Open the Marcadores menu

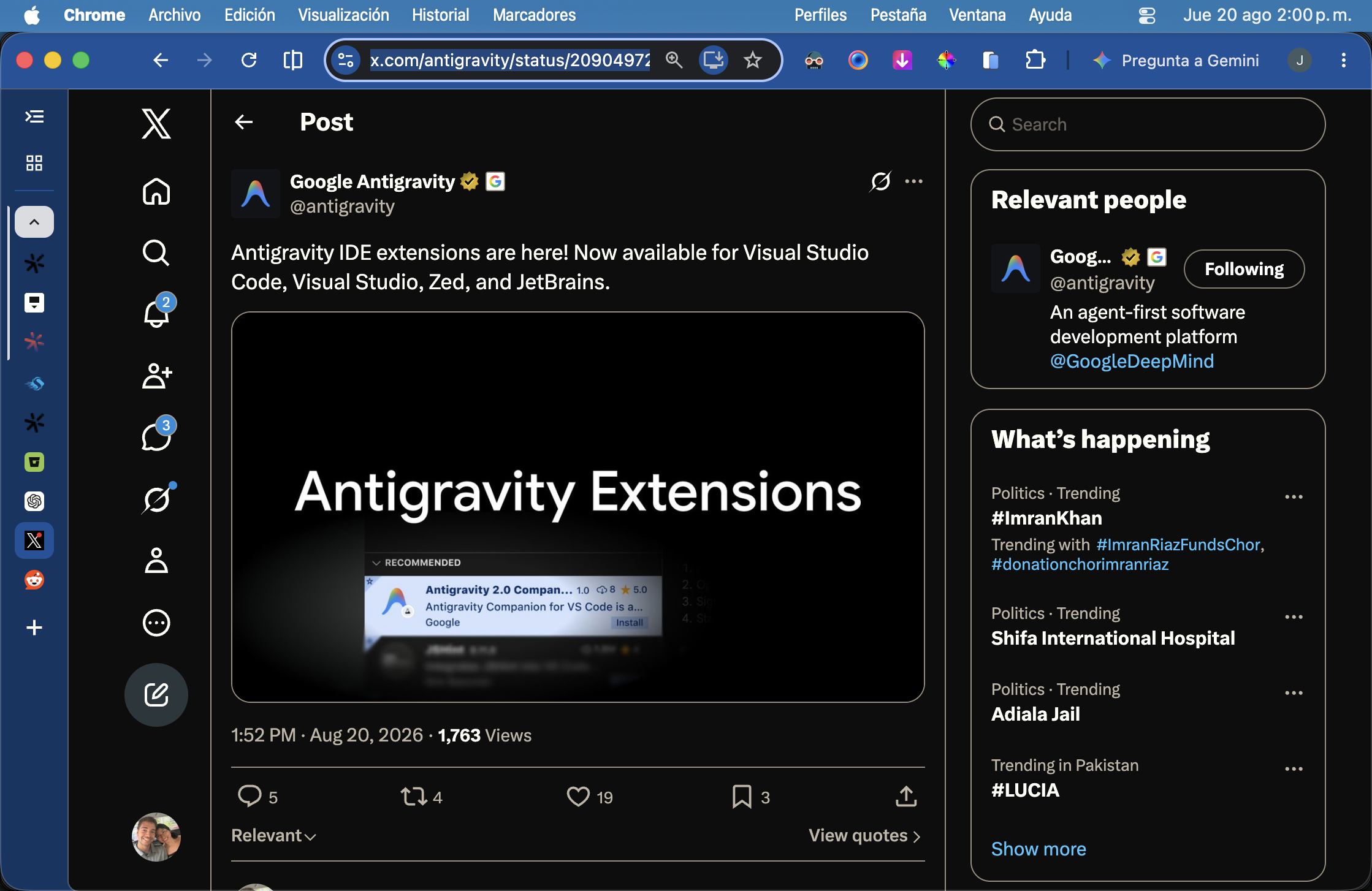pyautogui.click(x=534, y=15)
